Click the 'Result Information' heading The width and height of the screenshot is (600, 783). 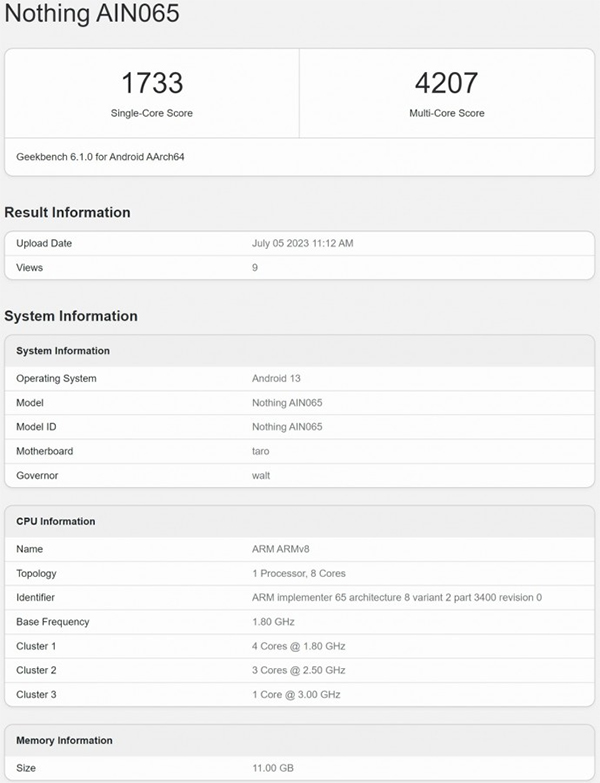[x=67, y=212]
